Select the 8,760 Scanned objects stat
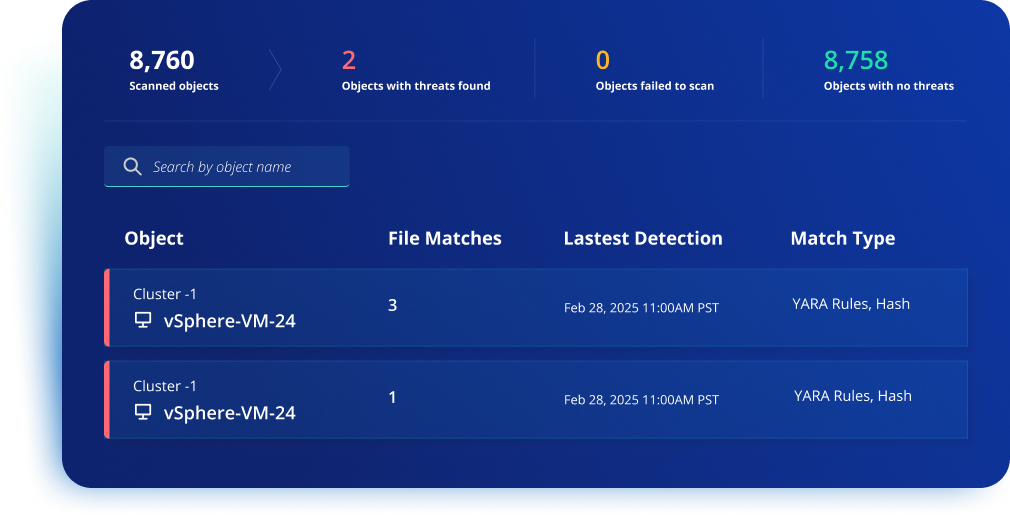The width and height of the screenshot is (1010, 518). click(174, 70)
